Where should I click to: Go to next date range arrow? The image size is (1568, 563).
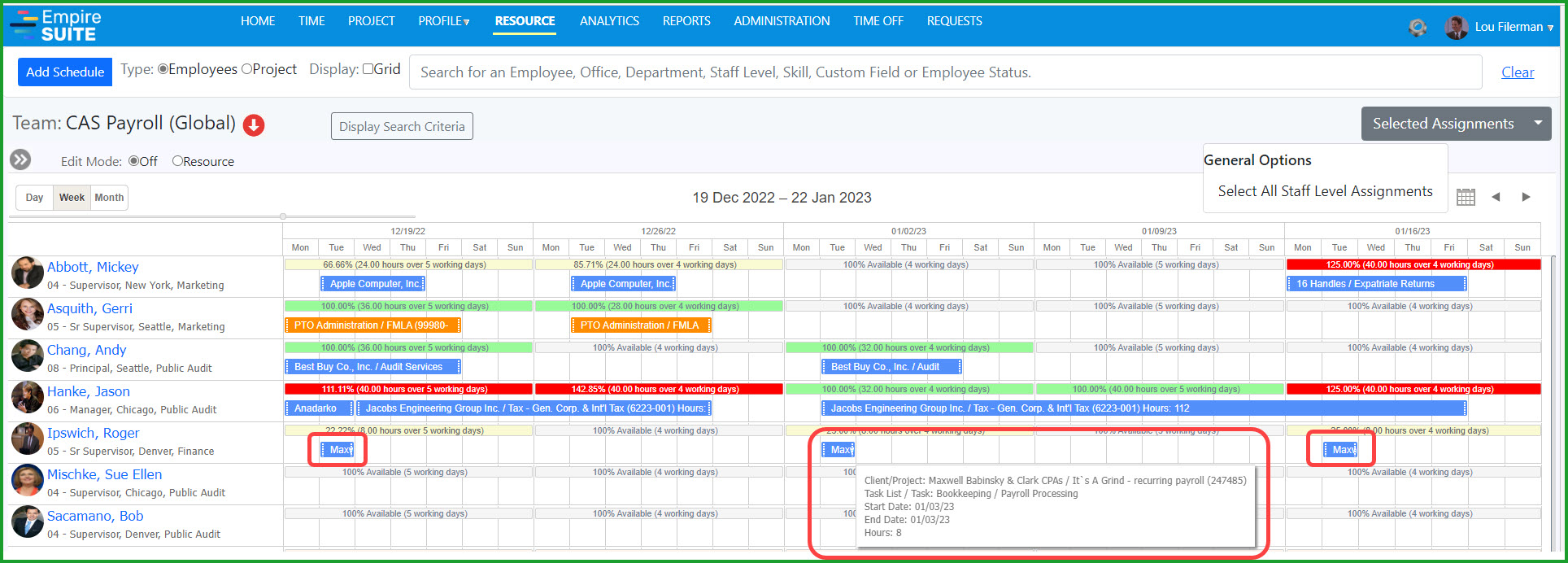coord(1526,197)
